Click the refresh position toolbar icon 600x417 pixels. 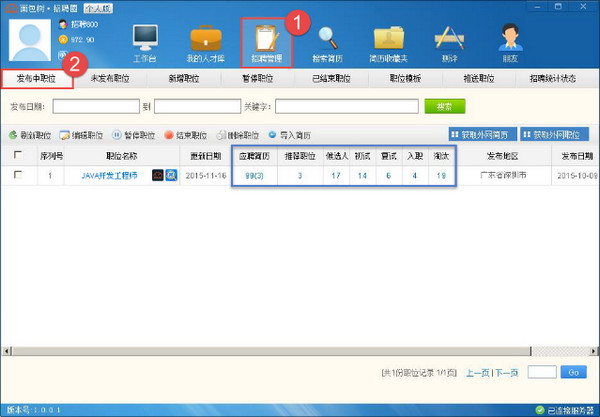13,135
